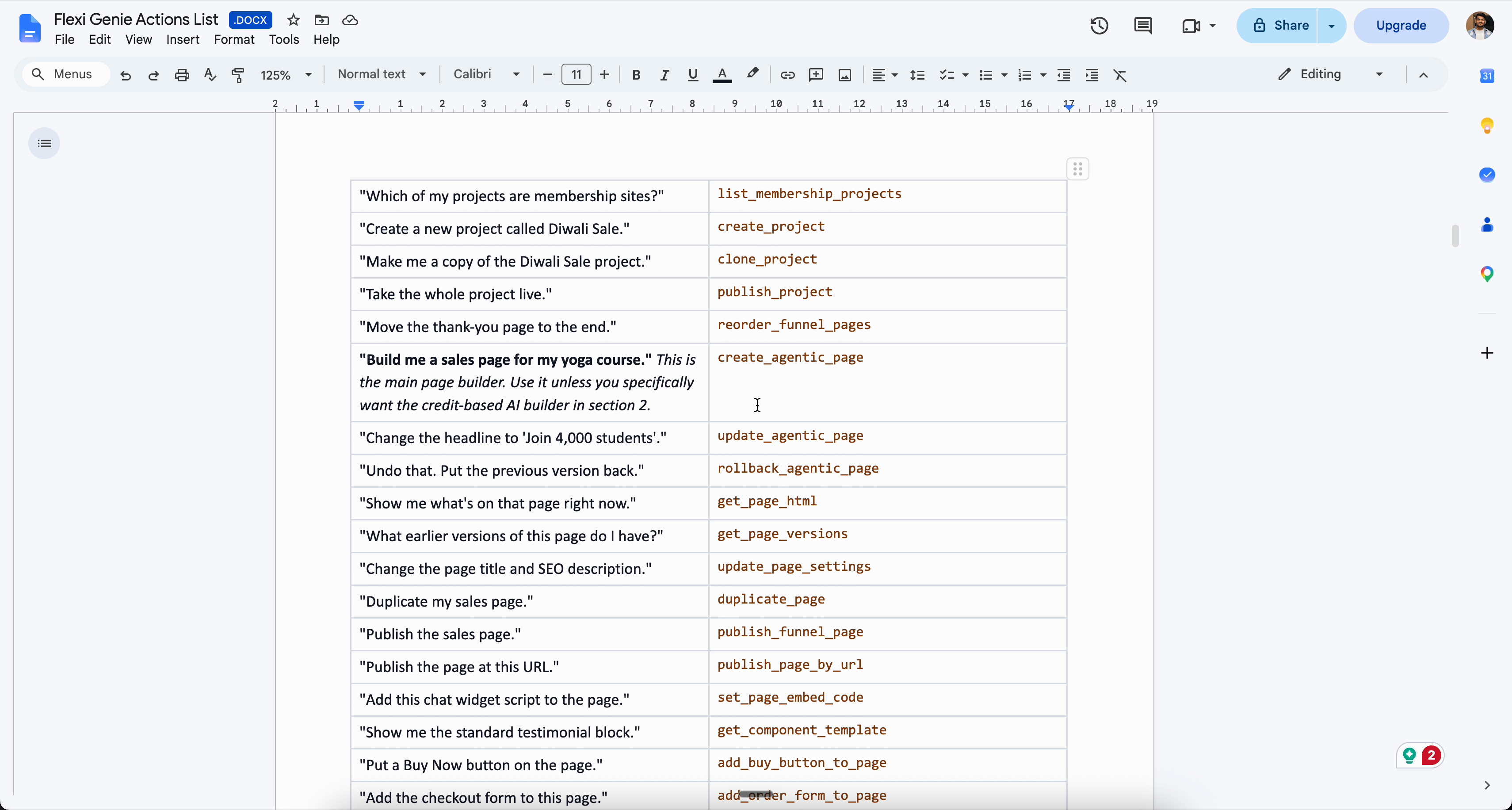Open the Google Keep side panel
This screenshot has width=1512, height=810.
coord(1487,126)
